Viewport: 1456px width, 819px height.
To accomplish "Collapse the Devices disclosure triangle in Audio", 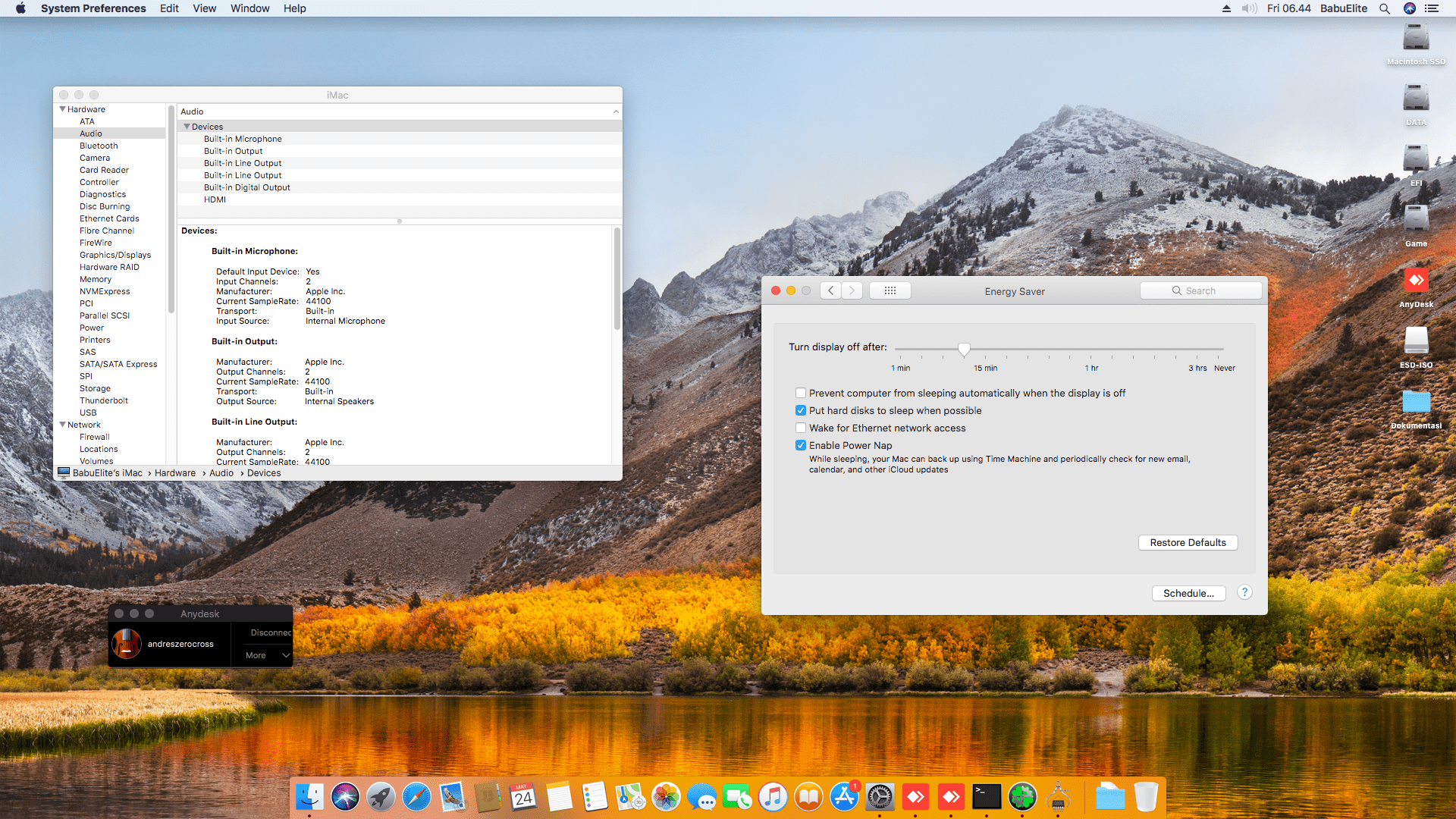I will (x=187, y=127).
